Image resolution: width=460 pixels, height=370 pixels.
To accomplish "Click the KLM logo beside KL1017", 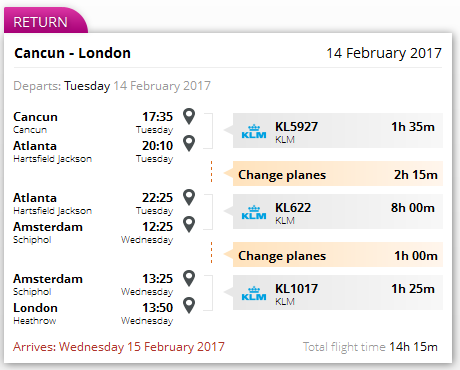I will point(254,293).
